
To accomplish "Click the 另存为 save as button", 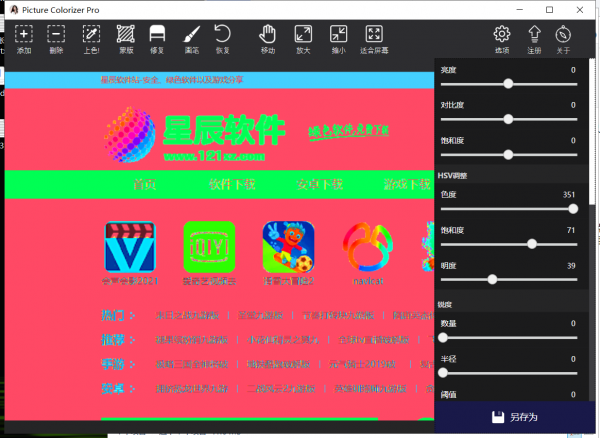I will 515,417.
